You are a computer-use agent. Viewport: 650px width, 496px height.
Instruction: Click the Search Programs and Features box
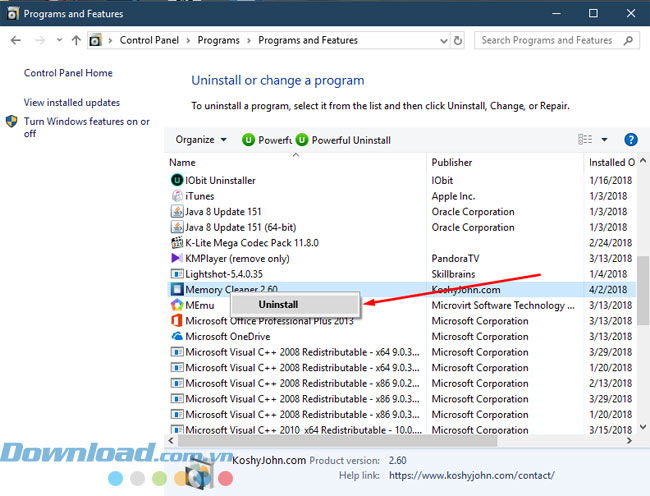pos(556,40)
